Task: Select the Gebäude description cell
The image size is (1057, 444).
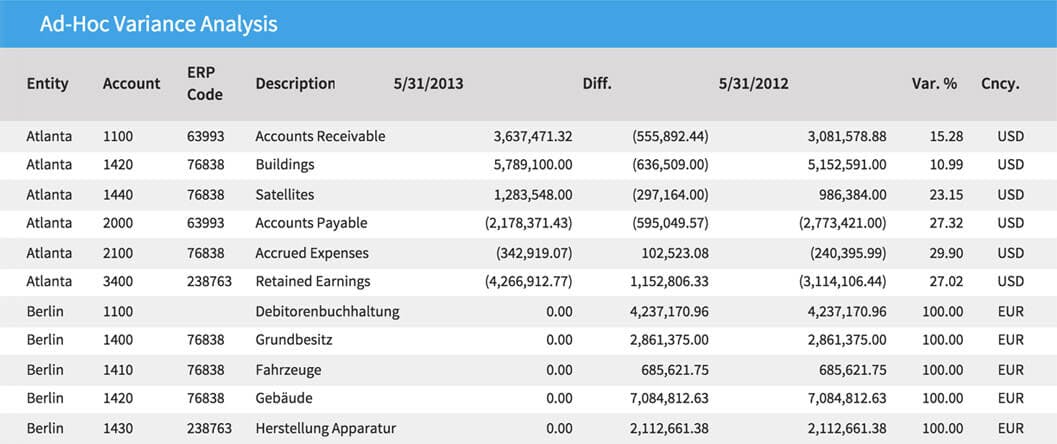Action: pos(284,398)
